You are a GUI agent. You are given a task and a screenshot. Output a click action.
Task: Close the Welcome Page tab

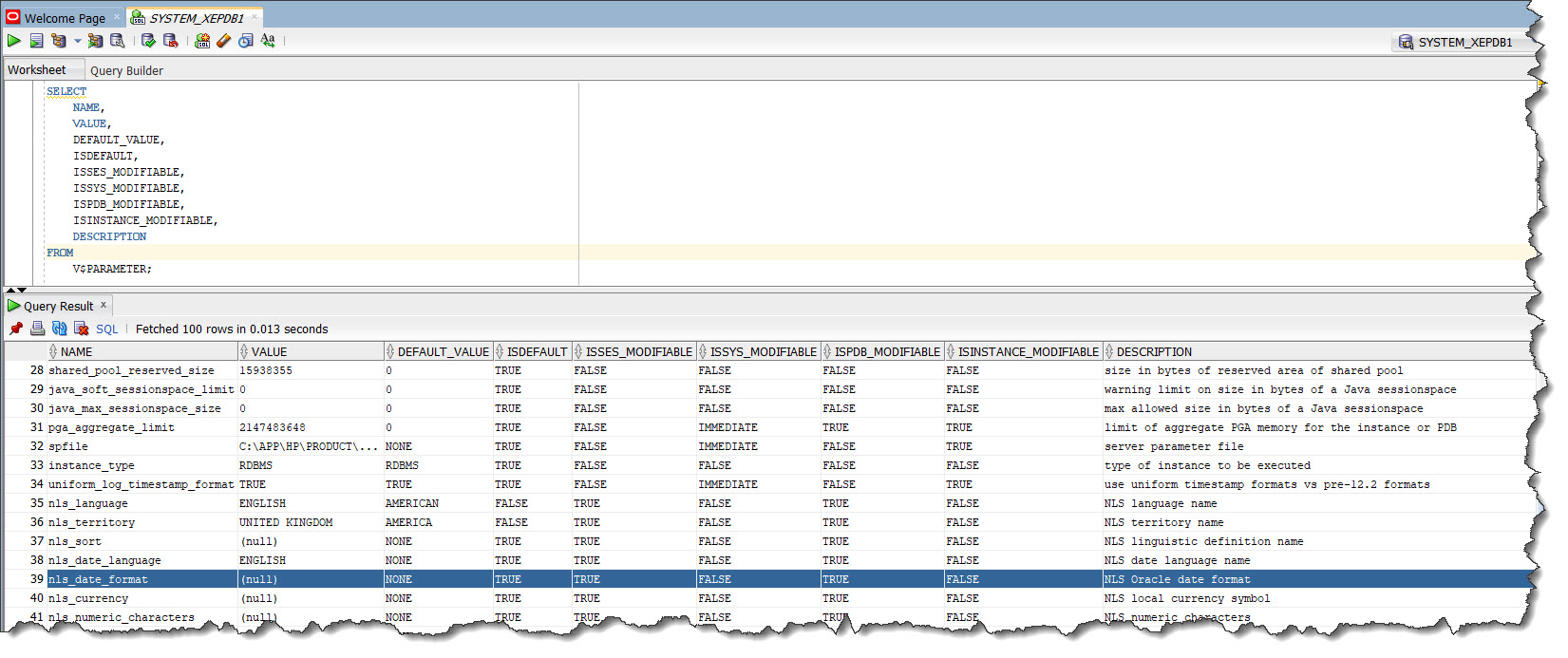[118, 17]
